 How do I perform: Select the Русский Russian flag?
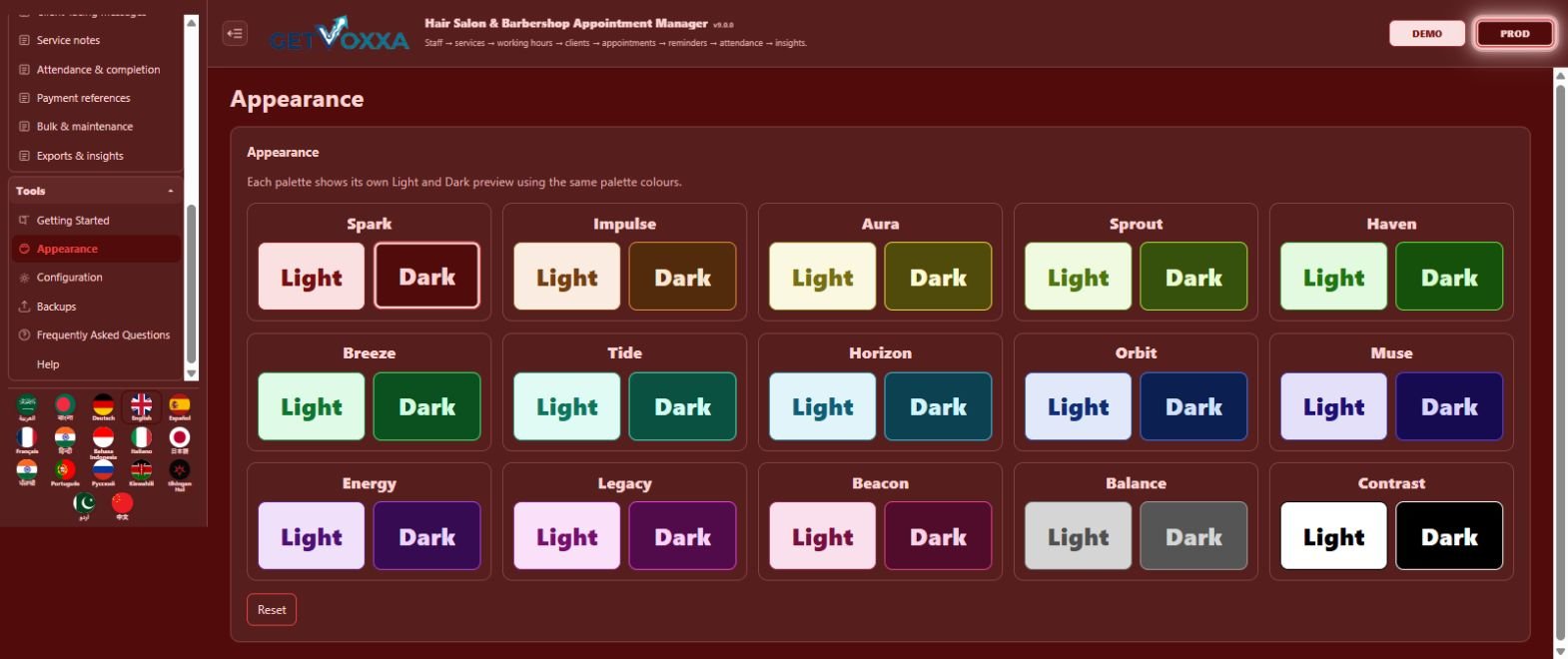(103, 472)
